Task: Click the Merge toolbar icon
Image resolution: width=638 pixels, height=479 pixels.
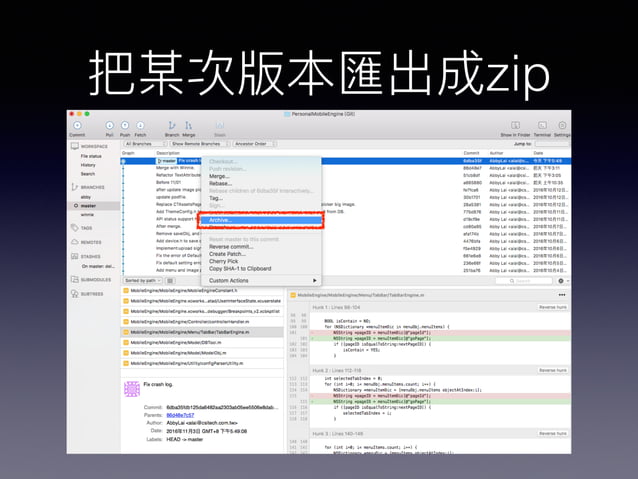Action: click(188, 125)
